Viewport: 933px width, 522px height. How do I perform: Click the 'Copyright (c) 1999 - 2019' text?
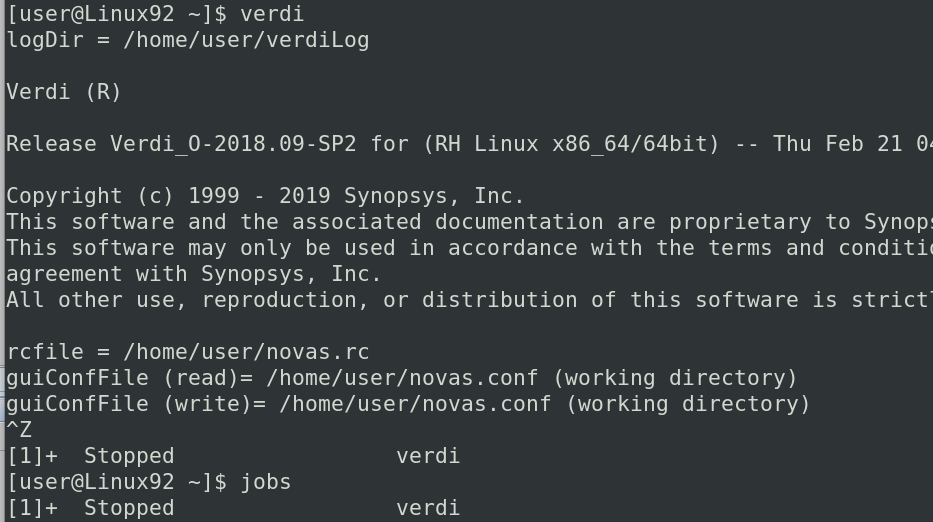[x=168, y=196]
